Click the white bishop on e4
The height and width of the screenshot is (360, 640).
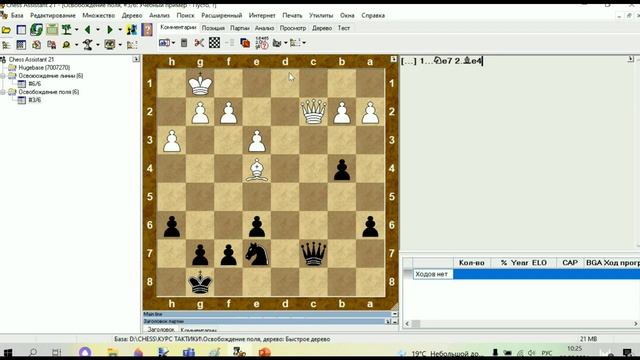[257, 169]
